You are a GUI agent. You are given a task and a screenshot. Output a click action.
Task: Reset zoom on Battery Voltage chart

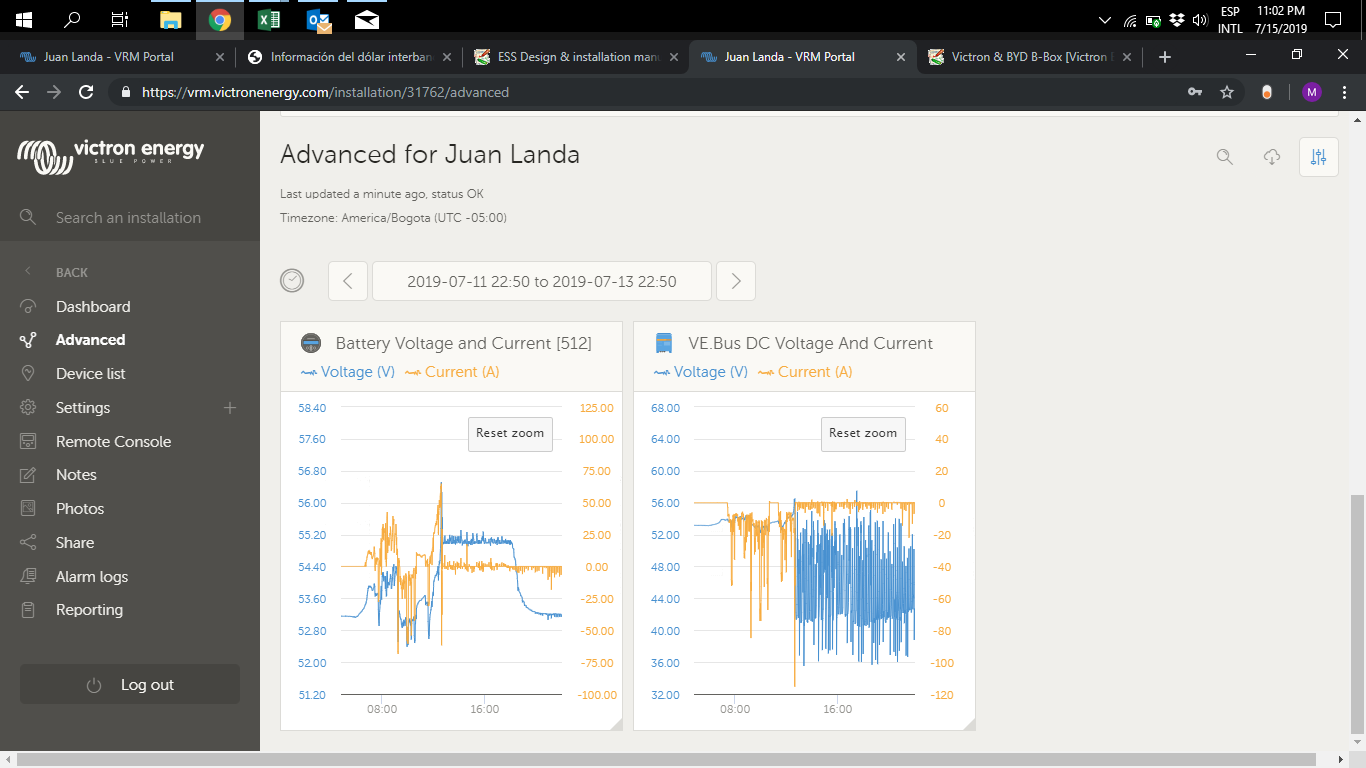510,434
